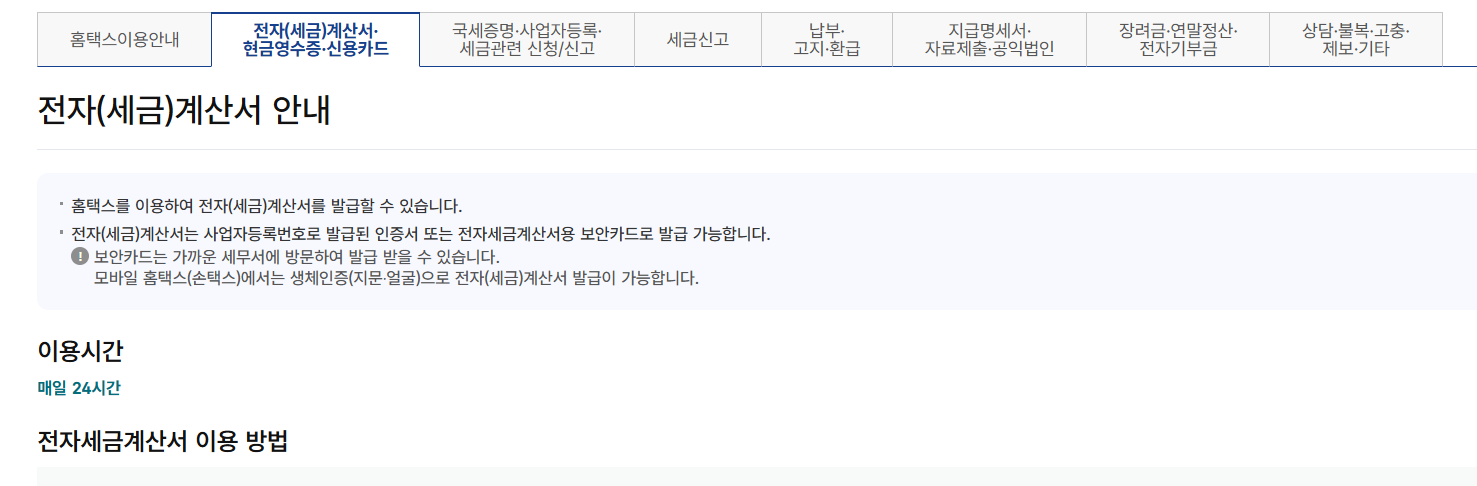1477x486 pixels.
Task: Click the exclamation info icon beside 보안카드 note
Action: point(80,256)
